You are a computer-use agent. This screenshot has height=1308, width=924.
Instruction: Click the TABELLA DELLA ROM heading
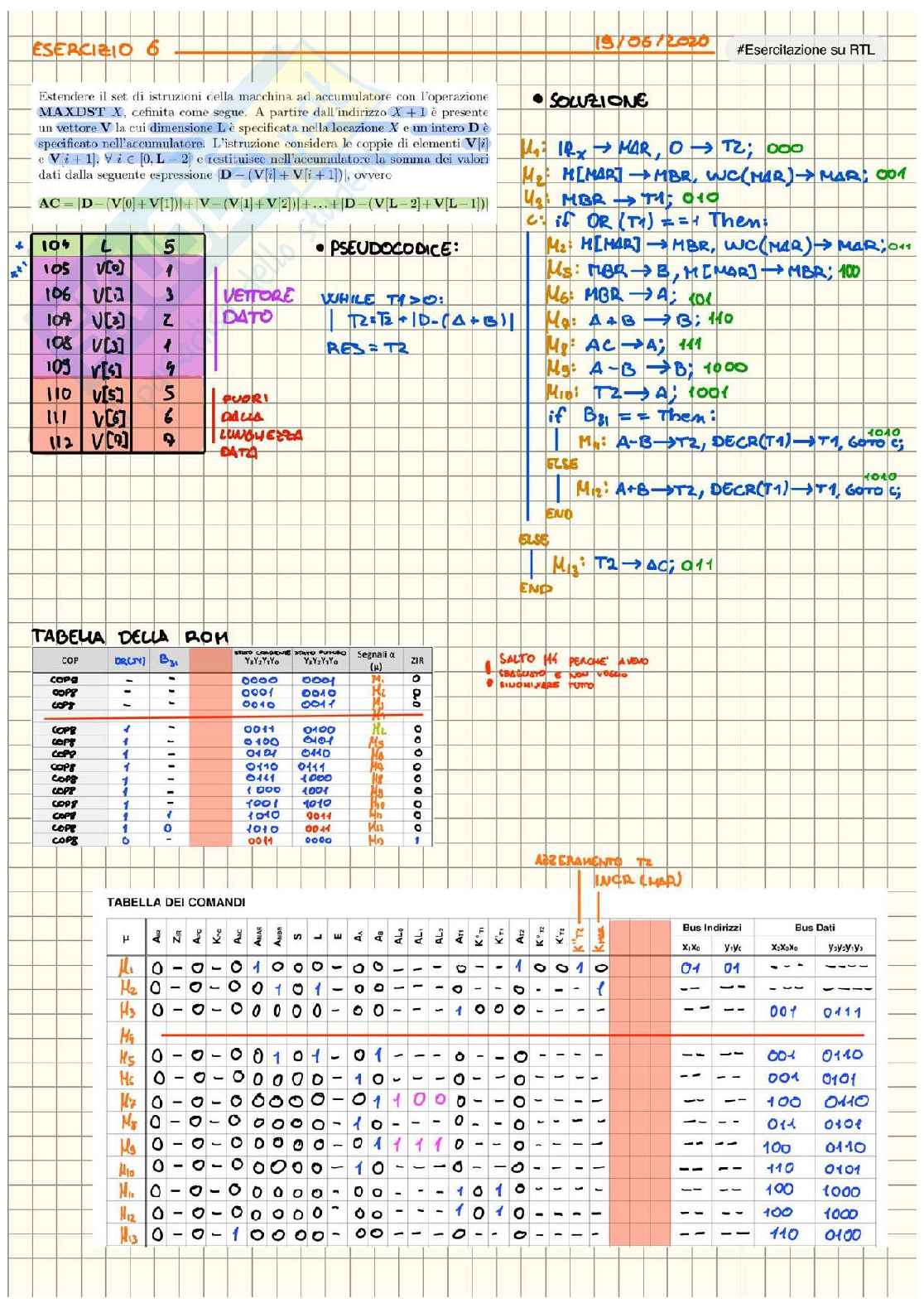(x=129, y=636)
